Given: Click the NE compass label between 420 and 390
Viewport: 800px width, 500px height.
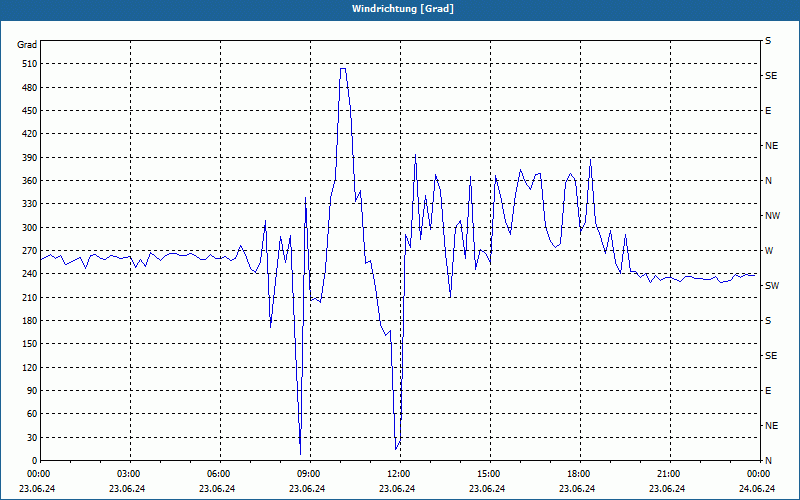Looking at the screenshot, I should coord(771,146).
